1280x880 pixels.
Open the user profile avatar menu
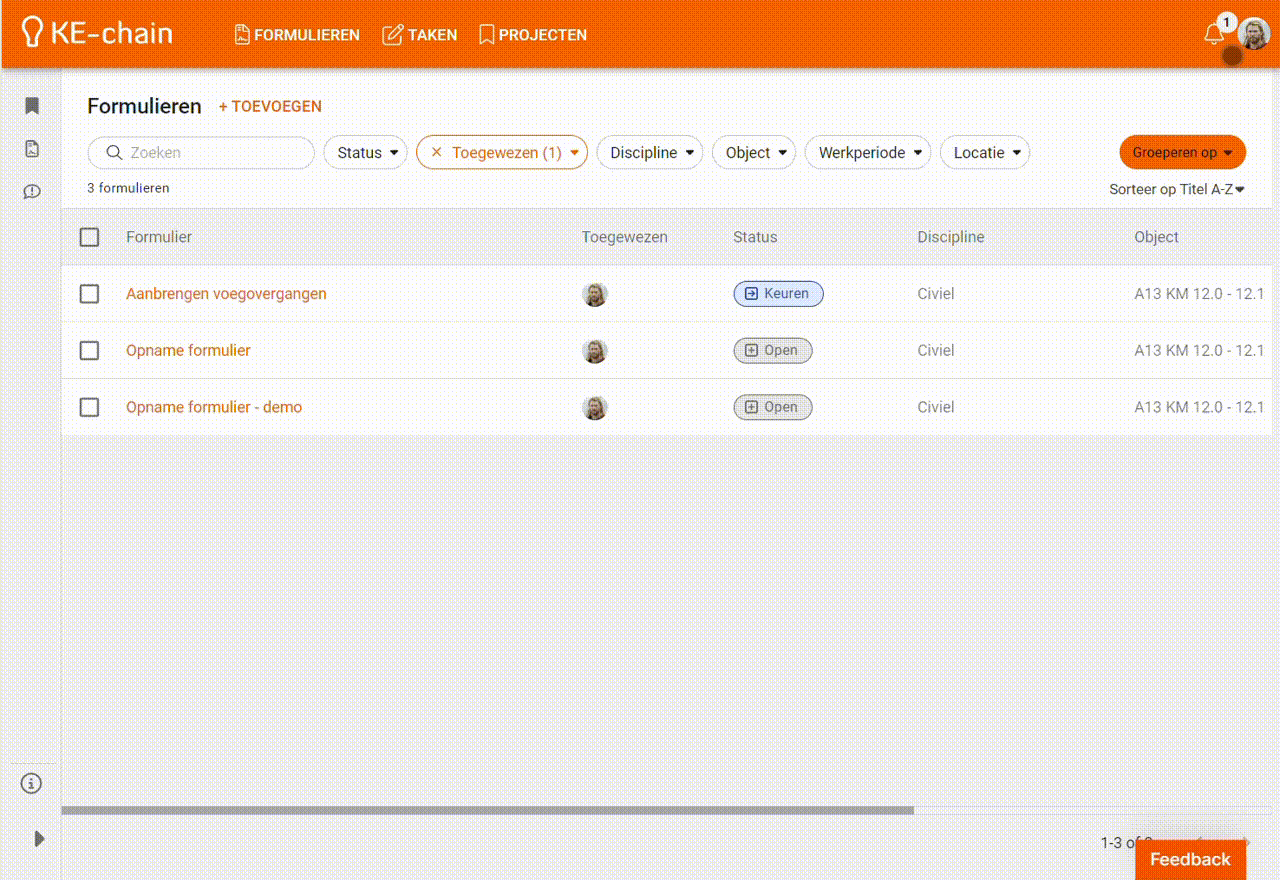pos(1253,34)
